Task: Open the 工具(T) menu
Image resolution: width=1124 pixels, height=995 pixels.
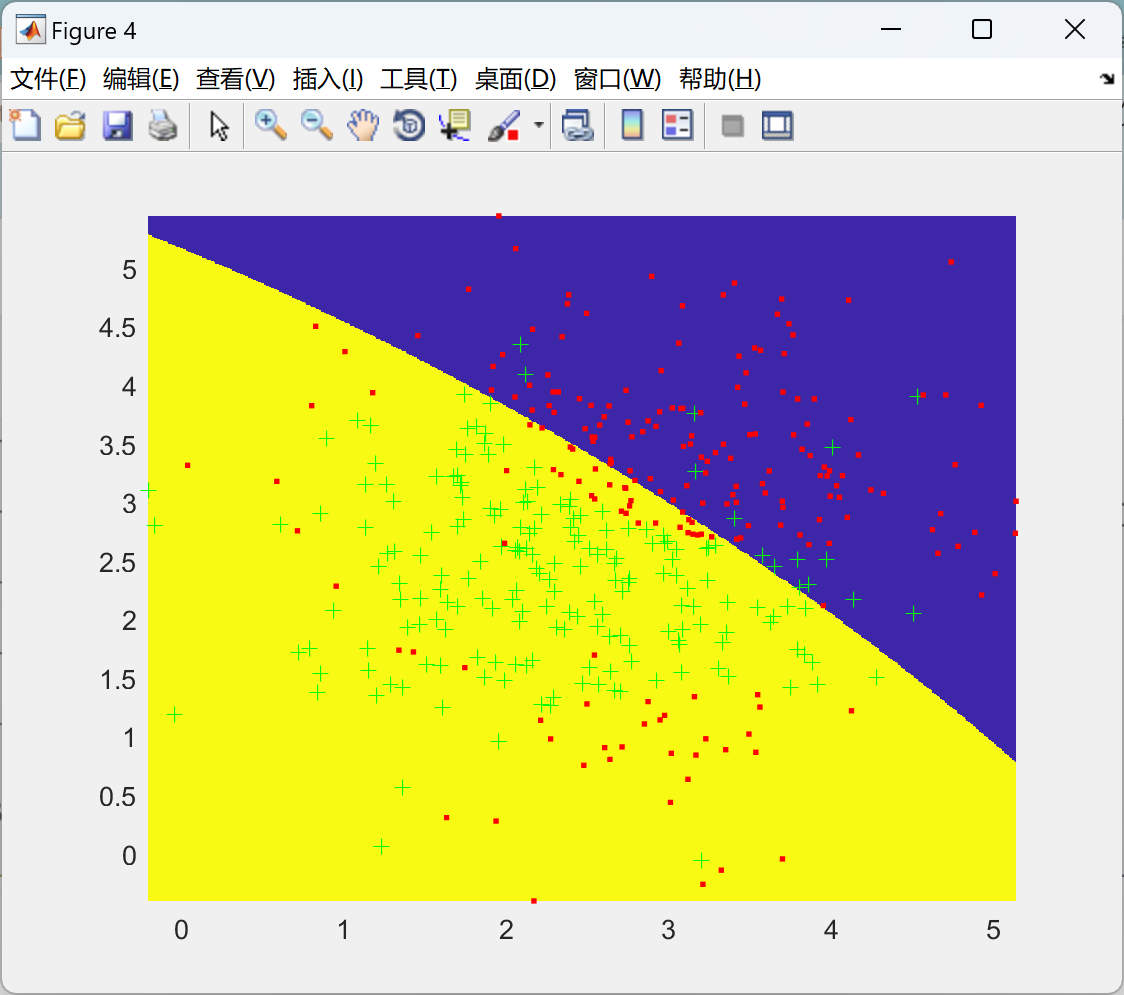Action: (x=419, y=79)
